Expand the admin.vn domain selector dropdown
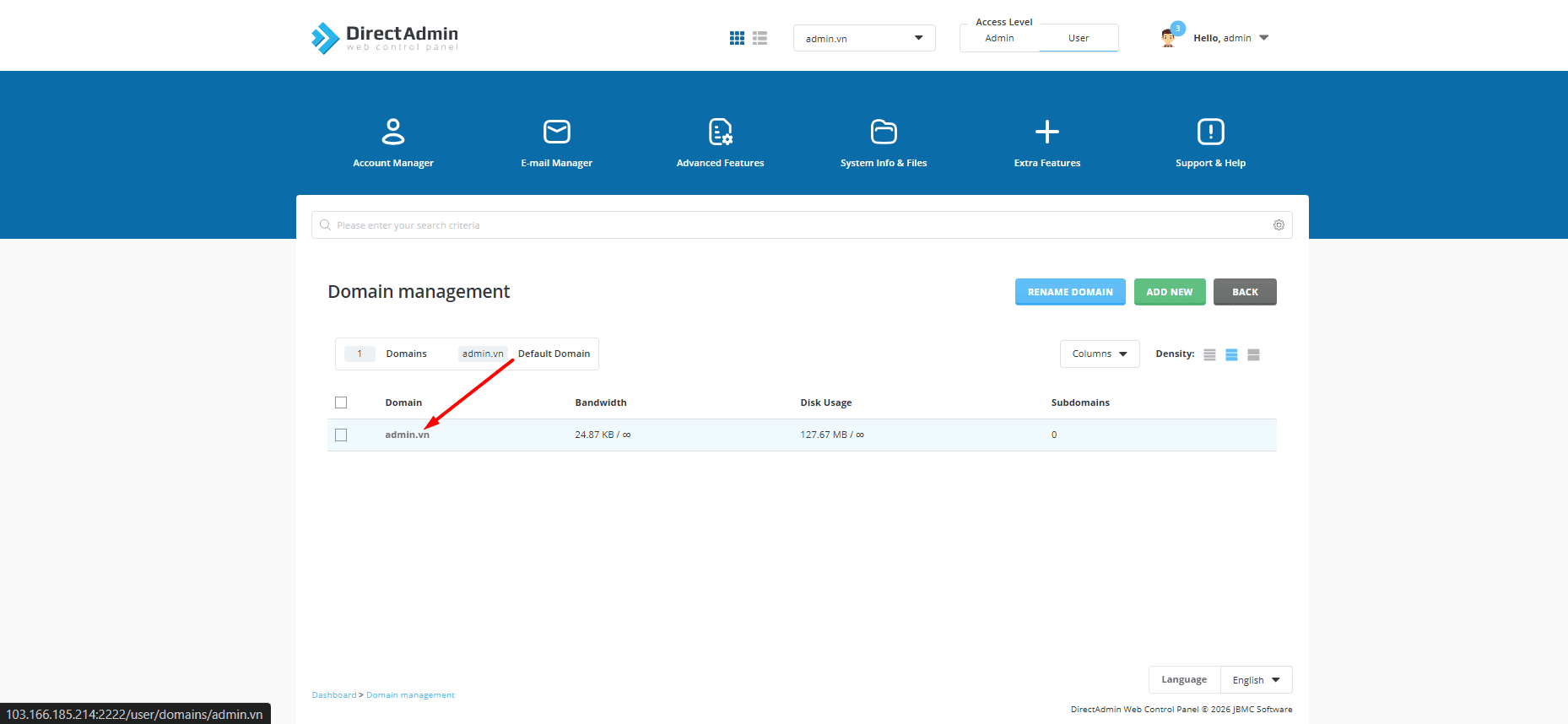Image resolution: width=1568 pixels, height=724 pixels. [x=863, y=38]
